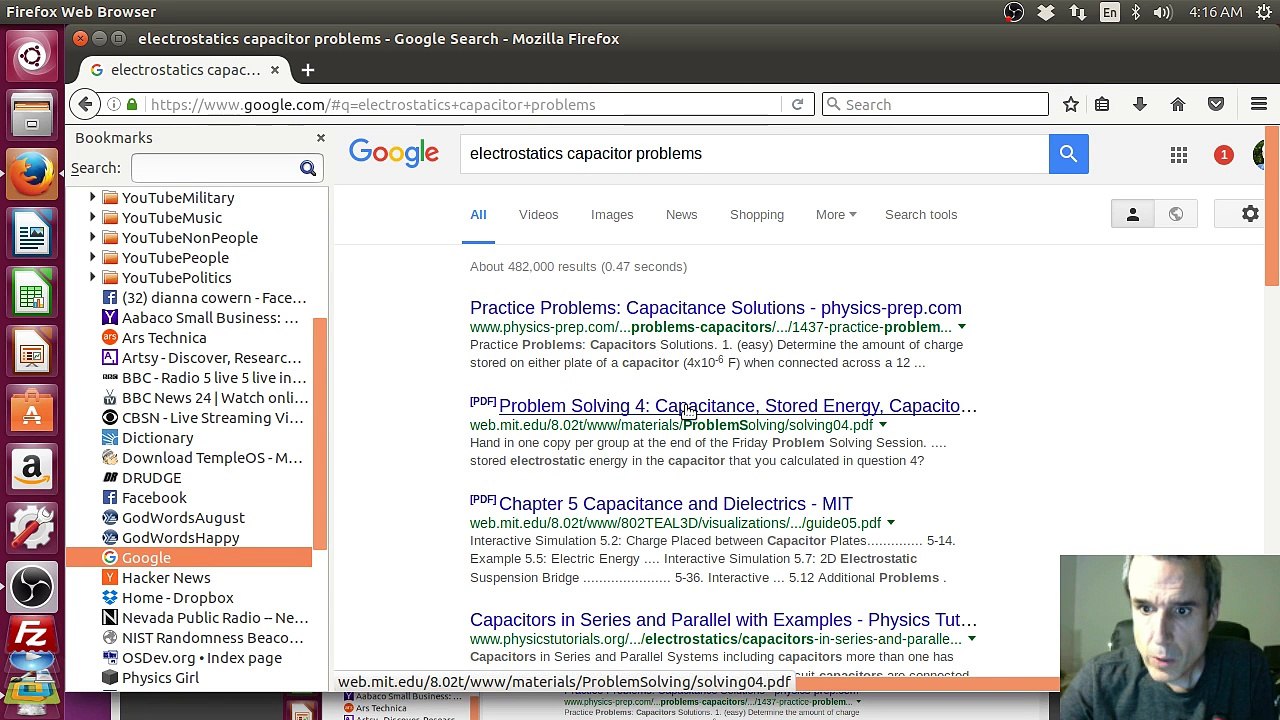Click the Google logo

click(x=394, y=153)
